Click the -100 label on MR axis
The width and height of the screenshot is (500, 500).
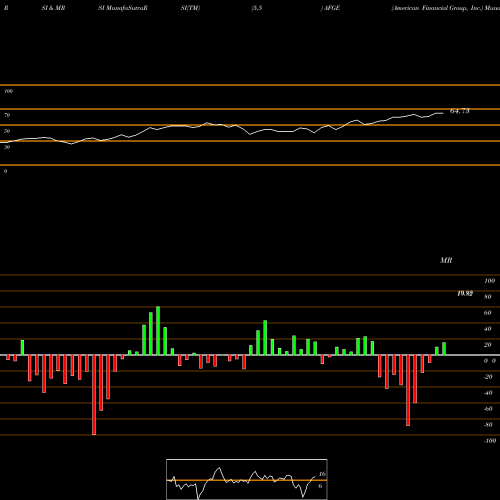pyautogui.click(x=490, y=441)
